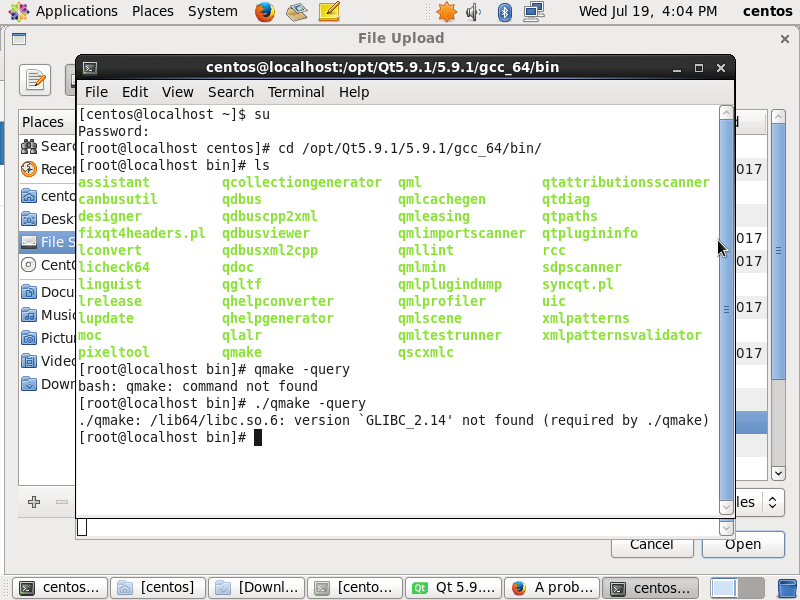Select Recently Used in places list
800x600 pixels.
(47, 169)
